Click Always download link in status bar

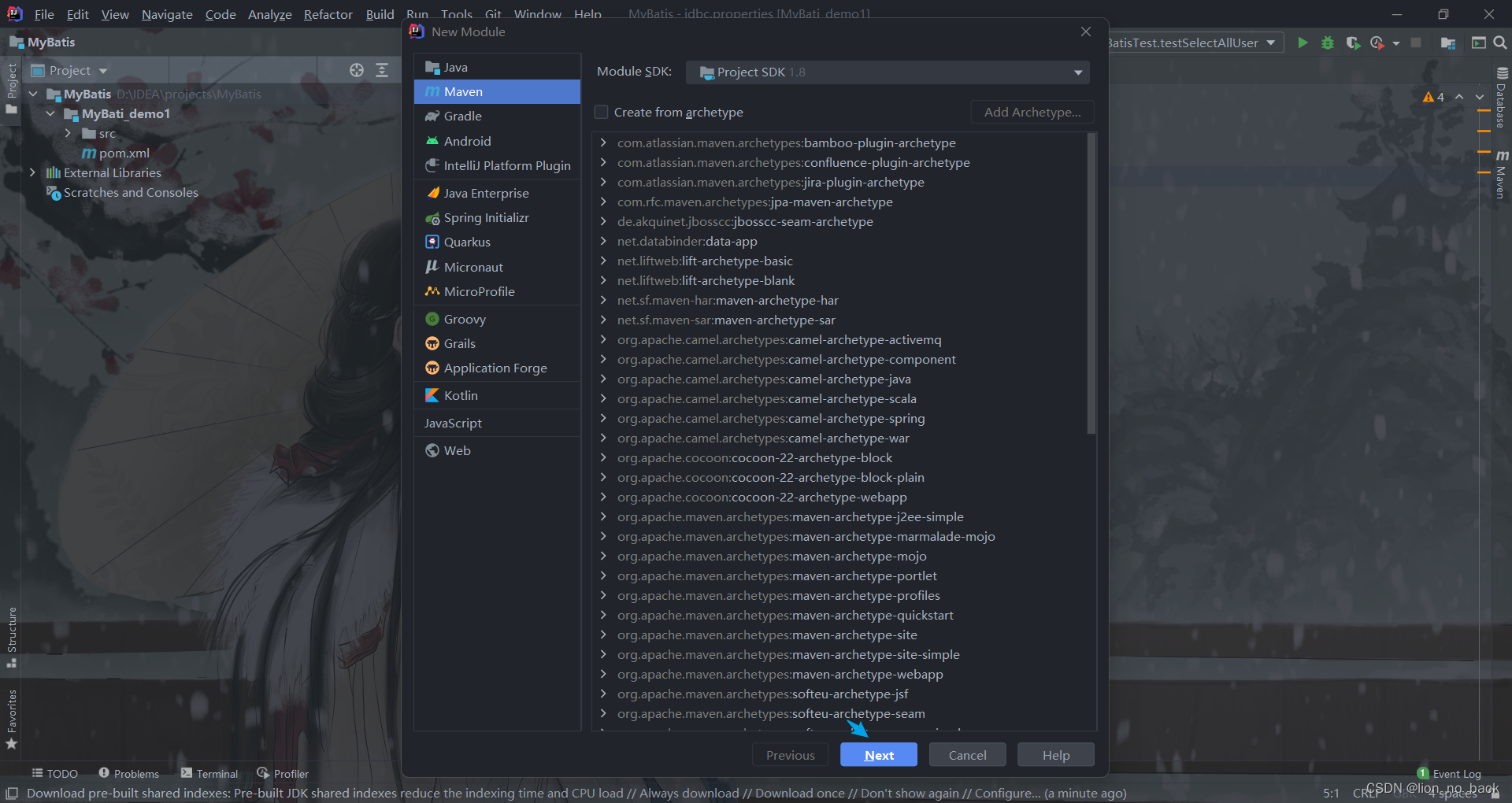(689, 793)
